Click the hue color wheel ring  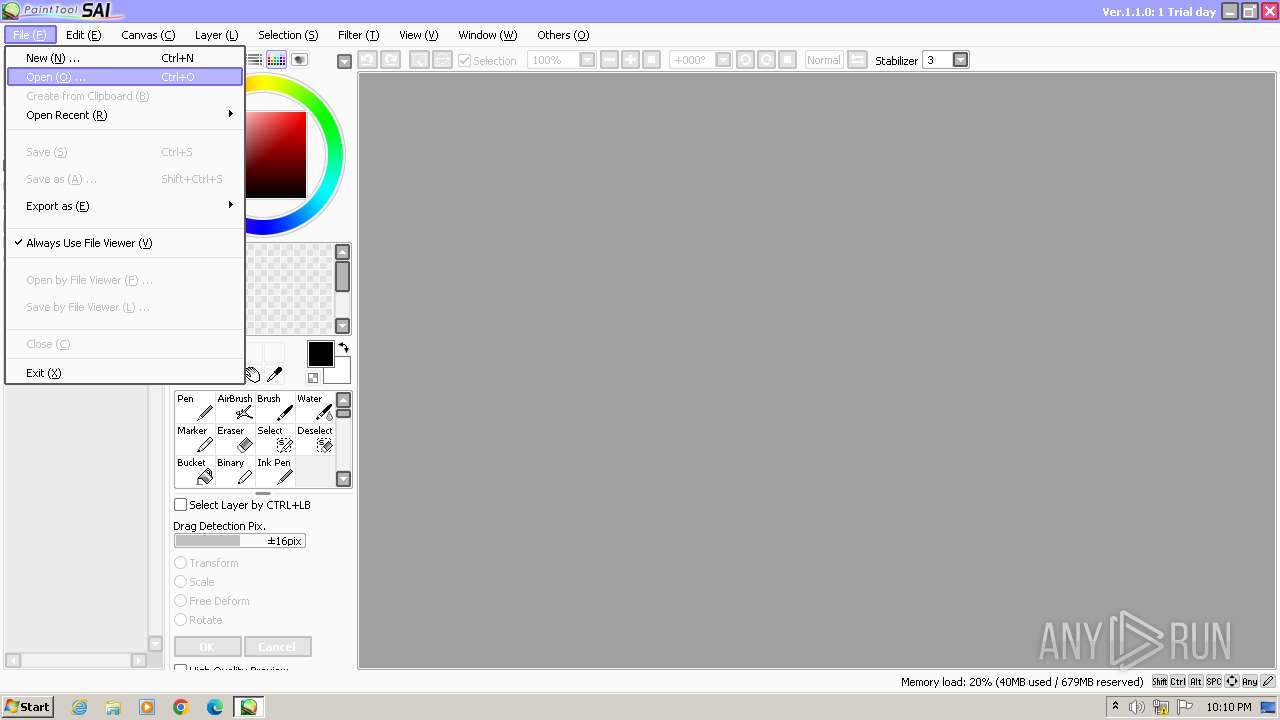pyautogui.click(x=334, y=155)
